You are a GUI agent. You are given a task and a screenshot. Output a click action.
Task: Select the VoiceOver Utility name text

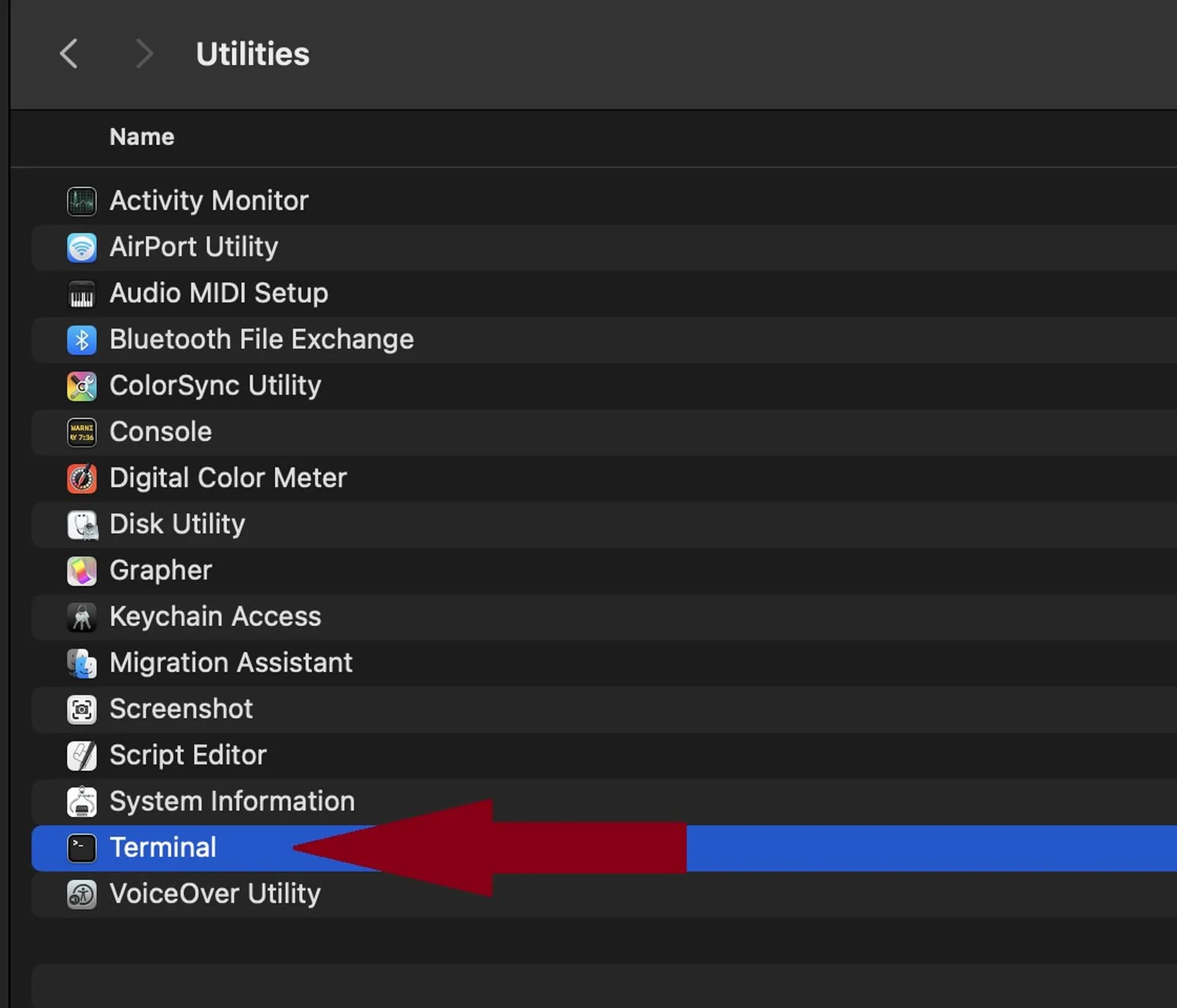point(215,894)
